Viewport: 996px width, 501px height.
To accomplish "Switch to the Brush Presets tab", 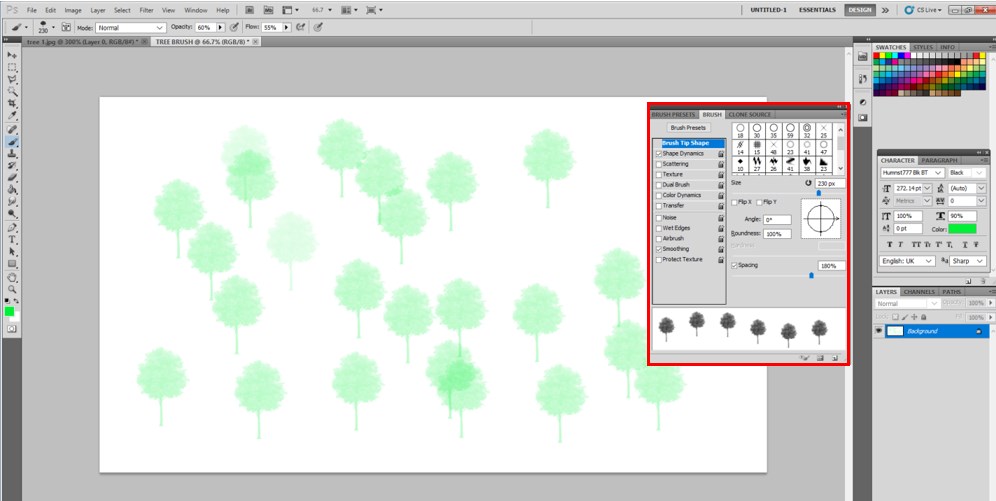I will [x=673, y=114].
